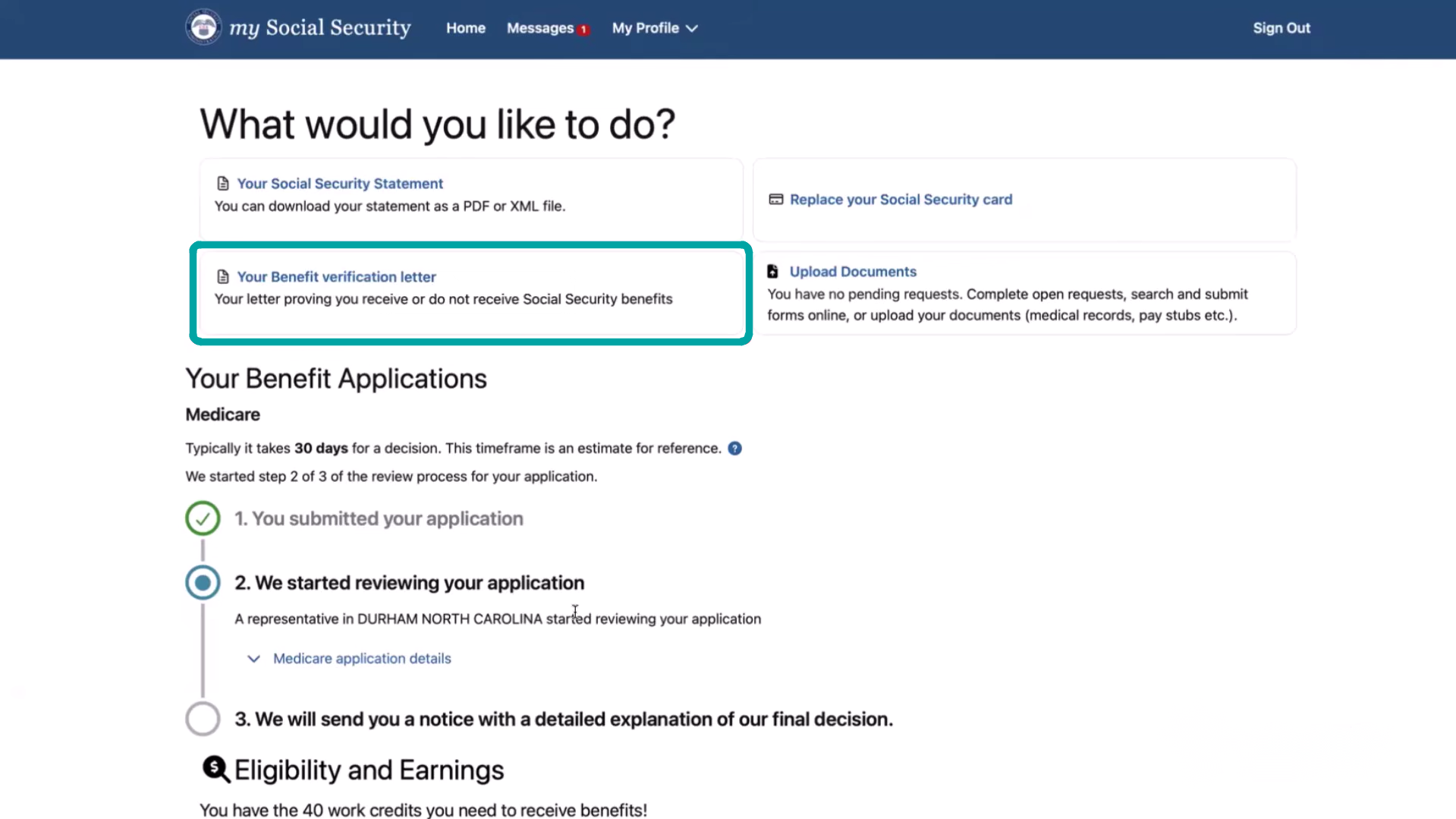
Task: Click the blue help question mark icon
Action: (734, 449)
